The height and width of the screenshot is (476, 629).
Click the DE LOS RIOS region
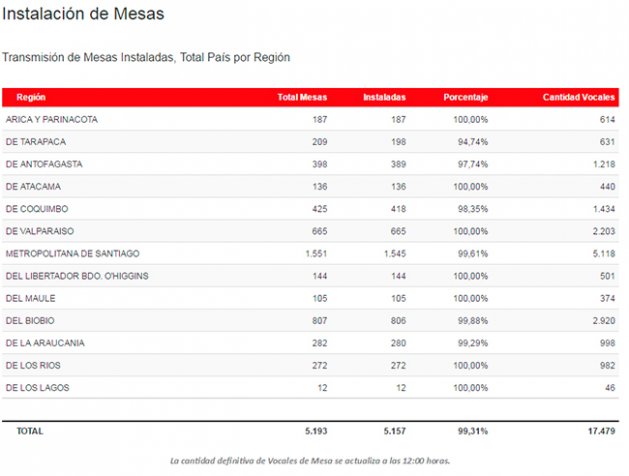point(36,365)
